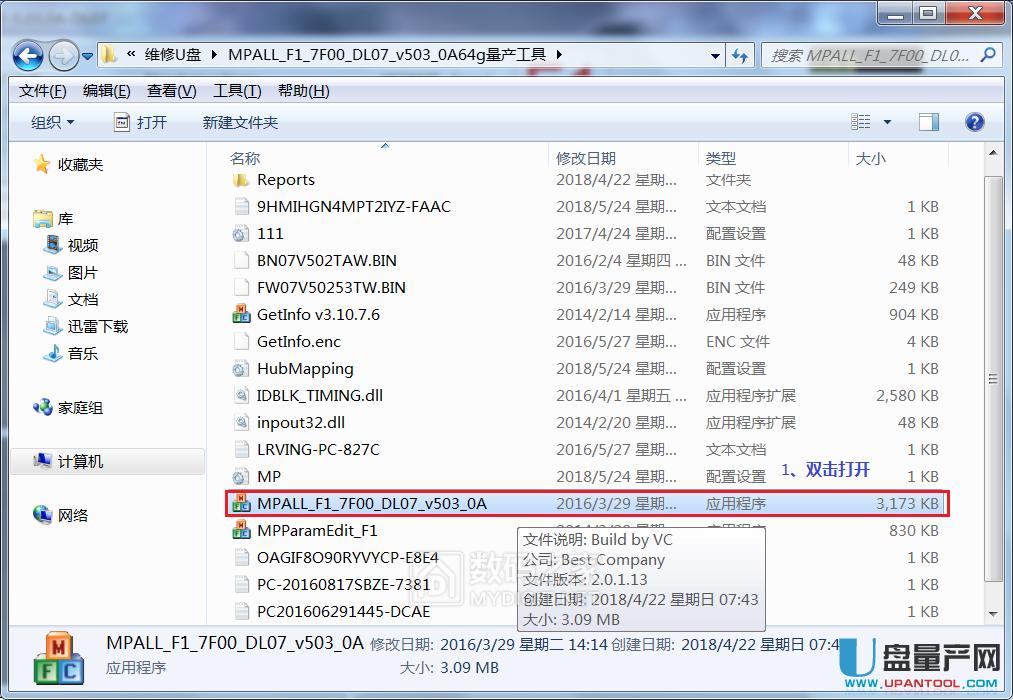Image resolution: width=1013 pixels, height=700 pixels.
Task: Click the MPALL_F1_7F00_DL07_v503_0A application icon
Action: 240,503
